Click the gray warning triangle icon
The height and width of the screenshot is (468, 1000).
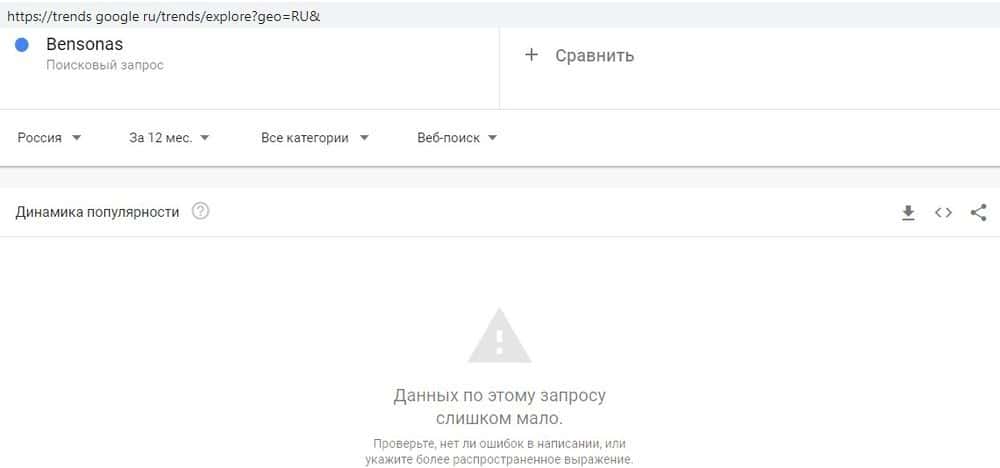tap(499, 336)
